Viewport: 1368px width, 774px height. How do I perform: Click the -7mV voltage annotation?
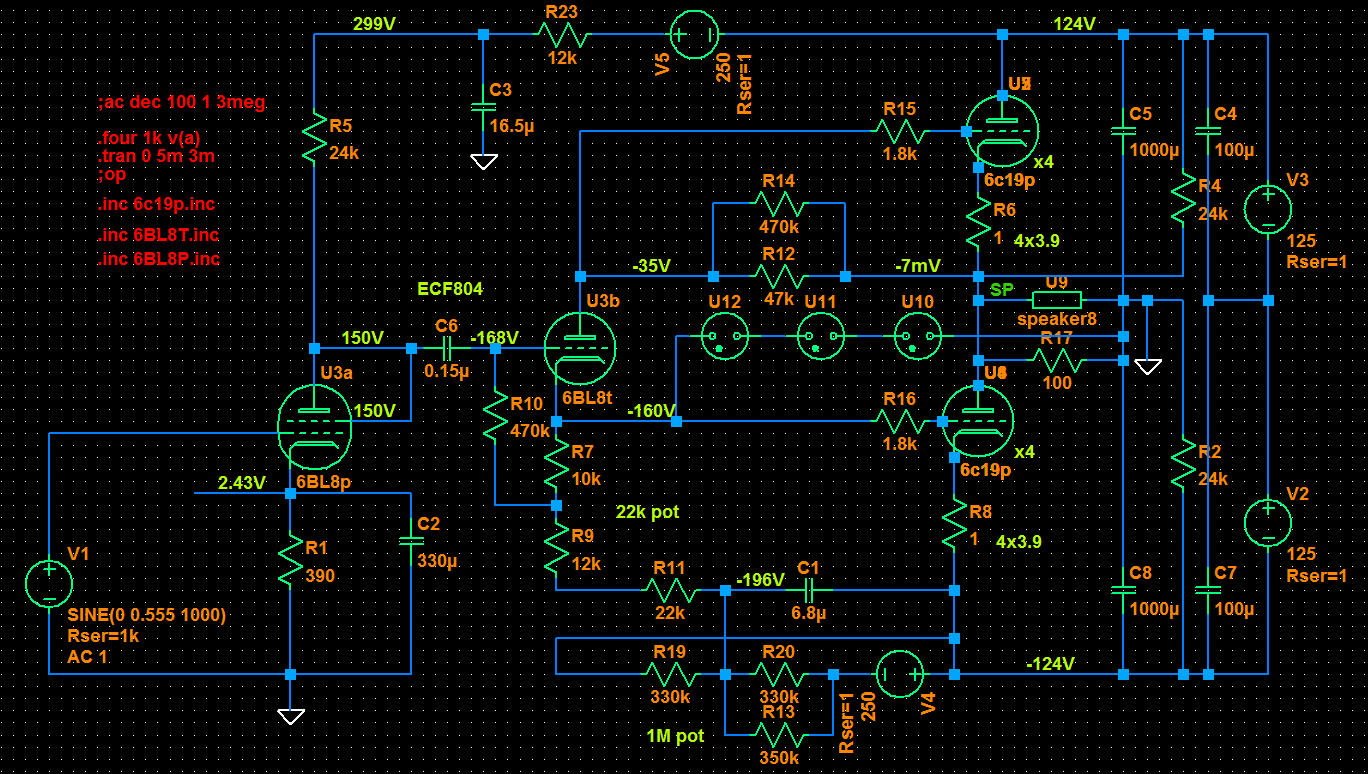coord(918,266)
